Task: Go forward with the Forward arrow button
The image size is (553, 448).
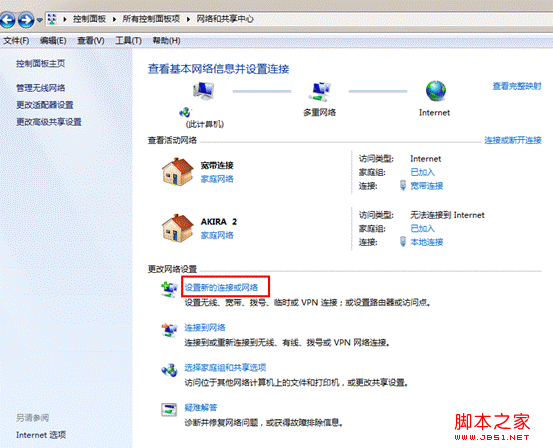Action: coord(26,20)
